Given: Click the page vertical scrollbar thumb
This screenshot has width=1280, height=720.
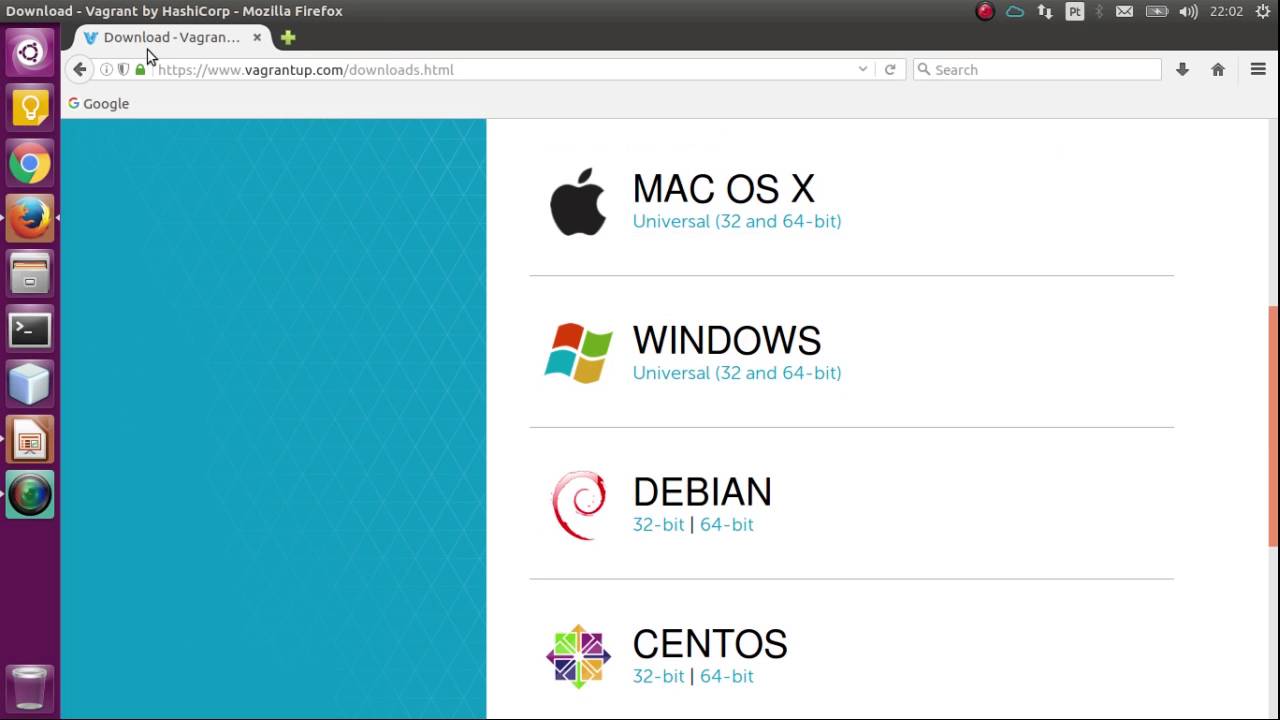Looking at the screenshot, I should pyautogui.click(x=1273, y=426).
